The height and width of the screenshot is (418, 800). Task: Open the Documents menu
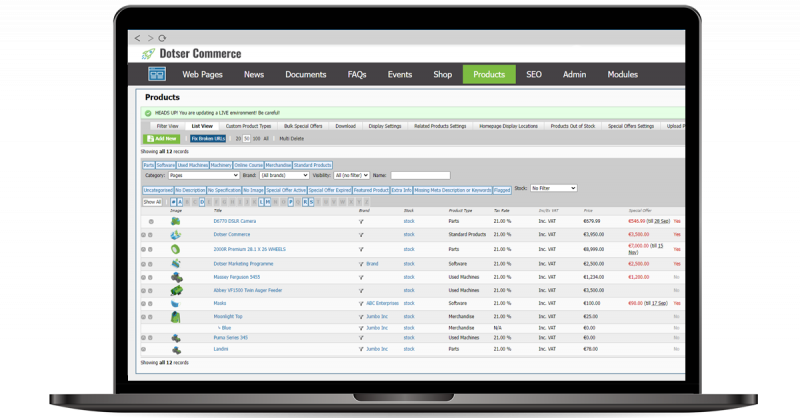tap(306, 75)
